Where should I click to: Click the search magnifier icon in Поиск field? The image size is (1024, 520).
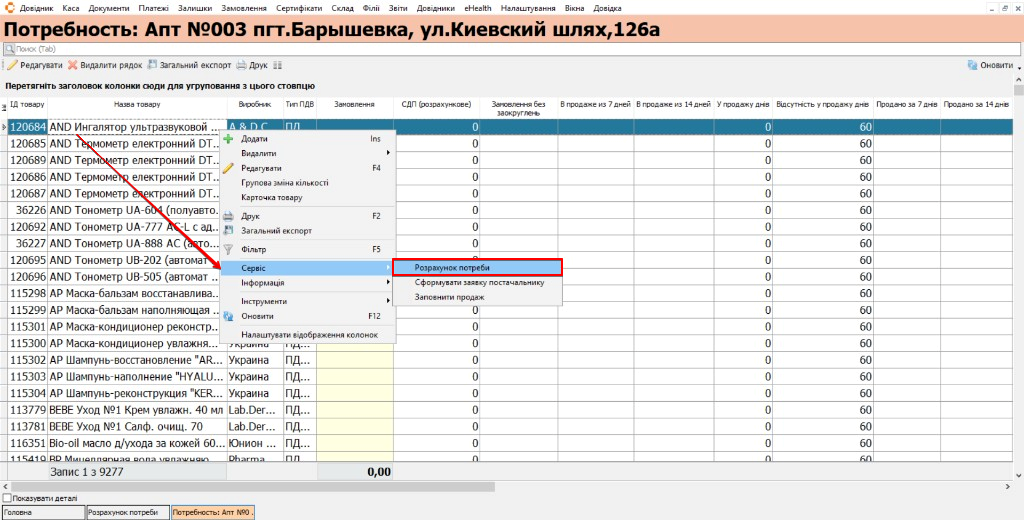point(9,49)
